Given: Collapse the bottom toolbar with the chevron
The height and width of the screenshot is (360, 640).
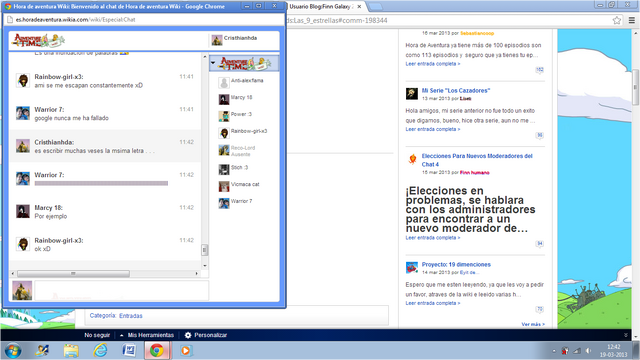Looking at the screenshot, I should pyautogui.click(x=626, y=335).
